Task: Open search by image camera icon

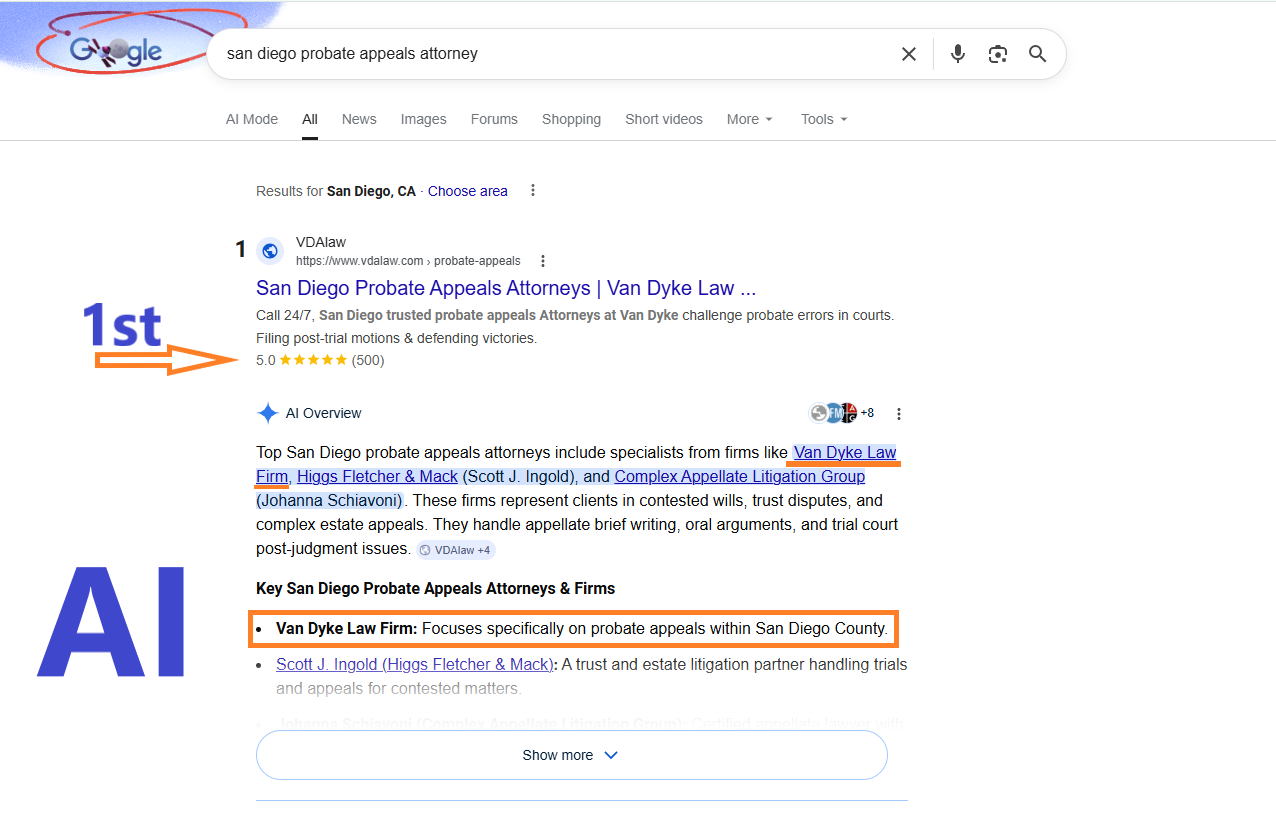Action: tap(997, 54)
